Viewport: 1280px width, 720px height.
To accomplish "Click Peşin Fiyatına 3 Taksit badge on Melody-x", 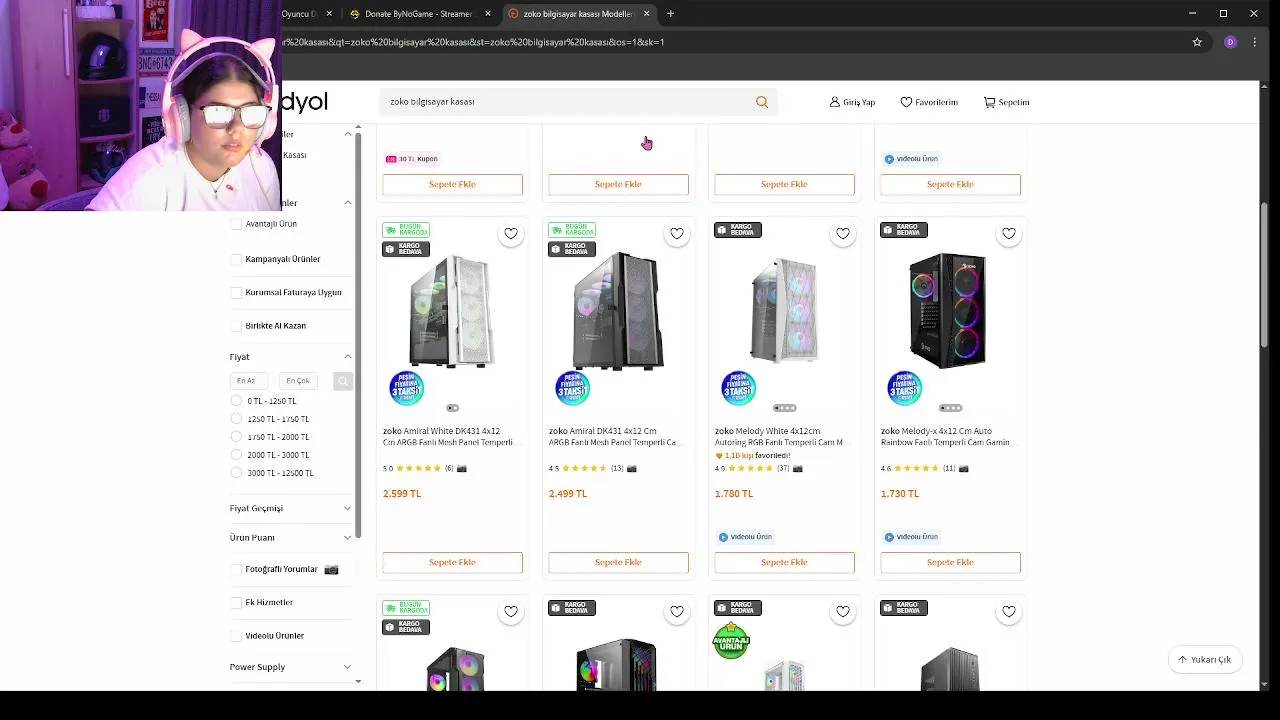I will pyautogui.click(x=904, y=388).
